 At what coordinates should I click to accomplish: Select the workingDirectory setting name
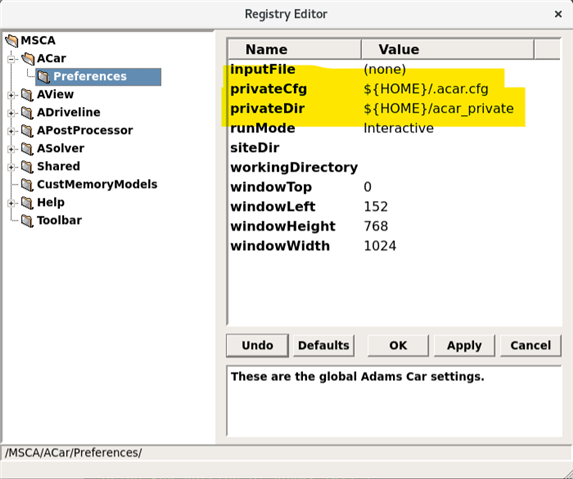[x=294, y=168]
